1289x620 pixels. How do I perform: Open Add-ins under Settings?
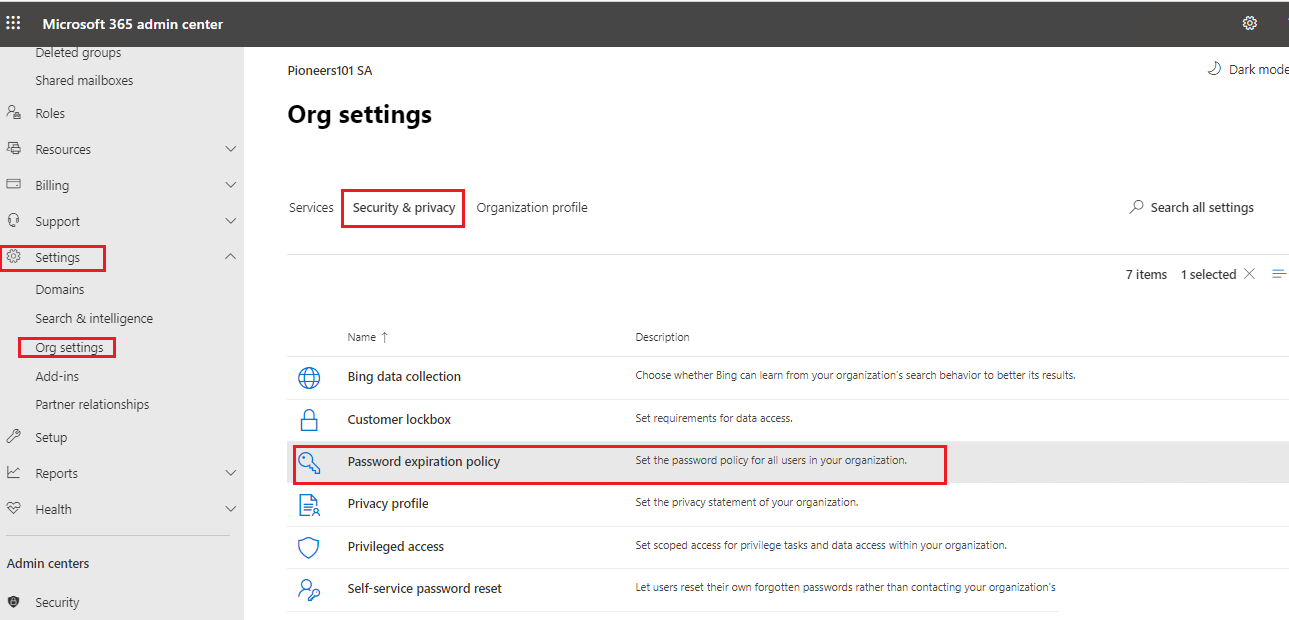[x=57, y=376]
